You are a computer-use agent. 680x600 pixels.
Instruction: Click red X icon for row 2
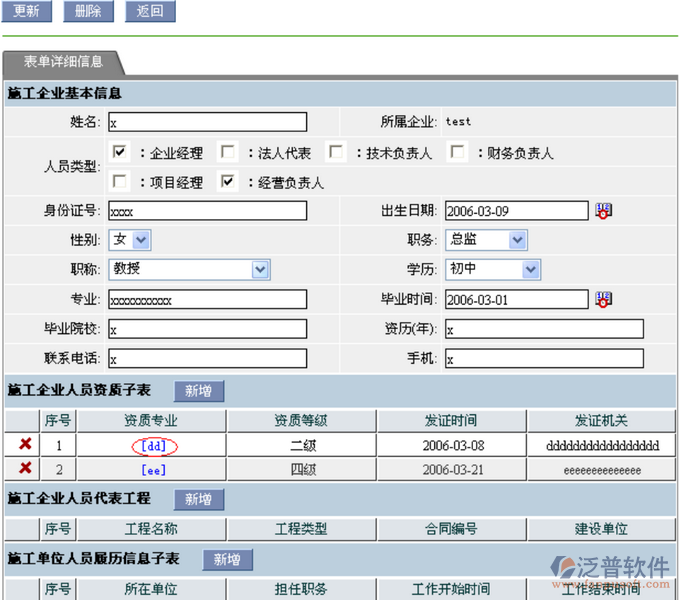25,468
